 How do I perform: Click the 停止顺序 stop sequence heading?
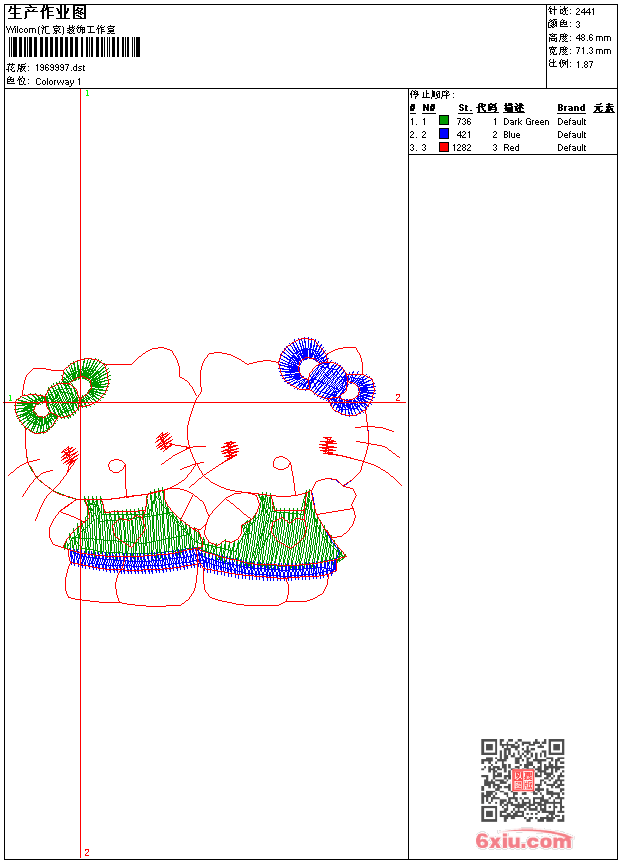point(432,95)
